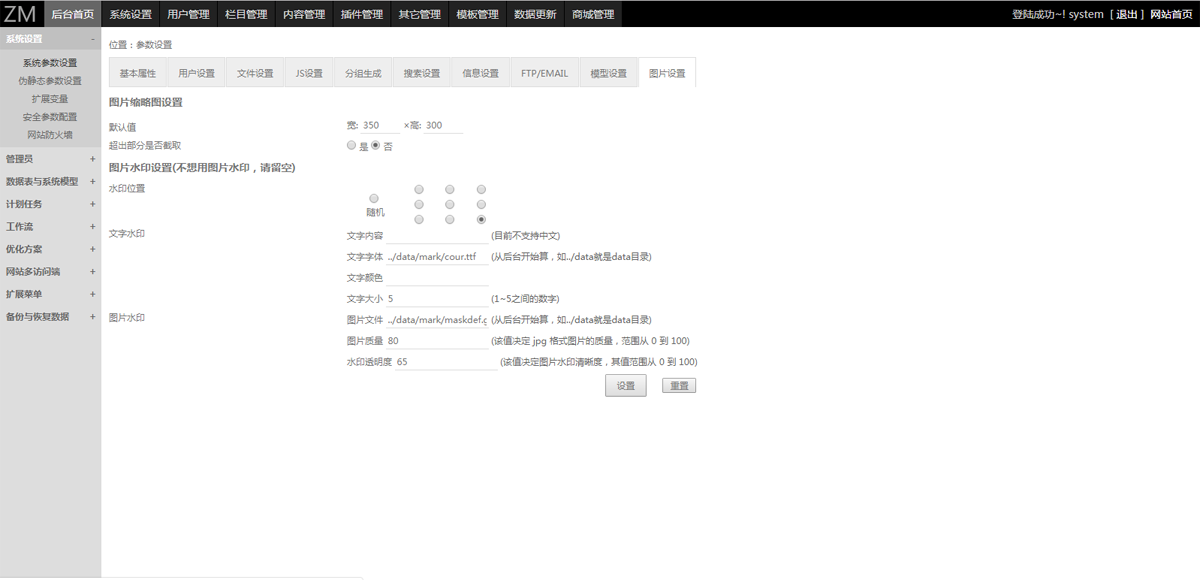Switch to the 基本属性 tab
This screenshot has width=1200, height=580.
138,73
